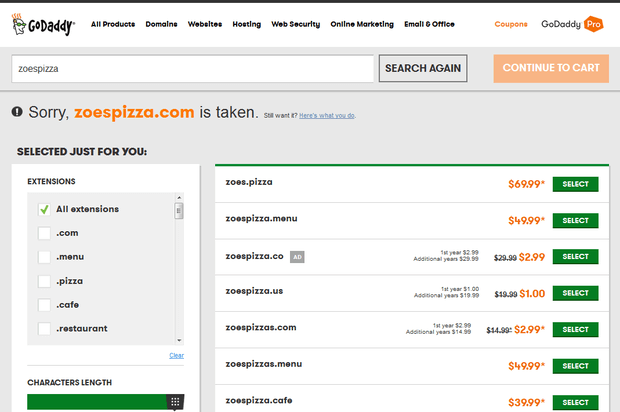Click the zoes.pizza domain name
The width and height of the screenshot is (620, 412).
click(249, 182)
